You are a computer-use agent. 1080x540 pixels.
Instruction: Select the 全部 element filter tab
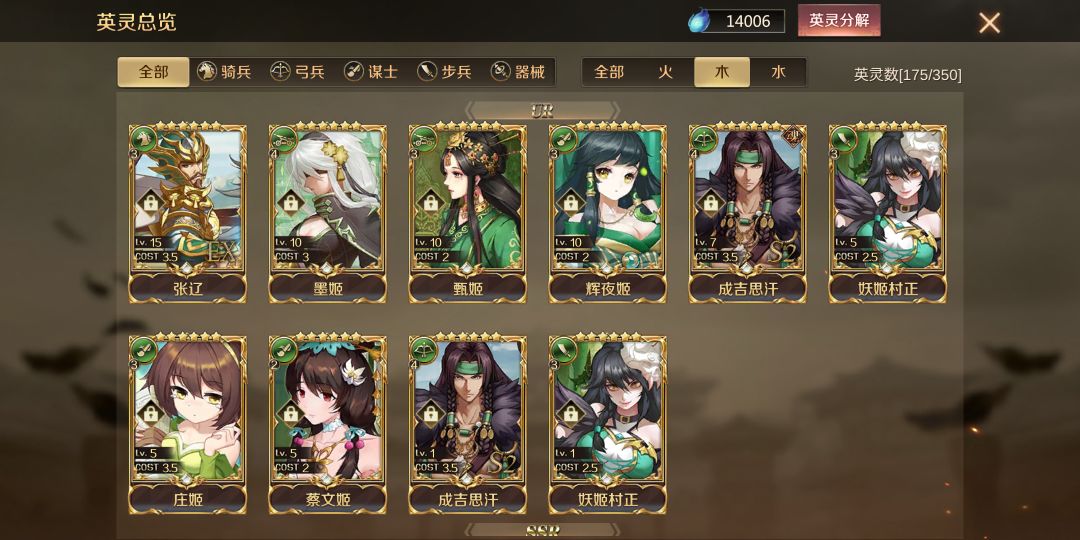click(610, 72)
